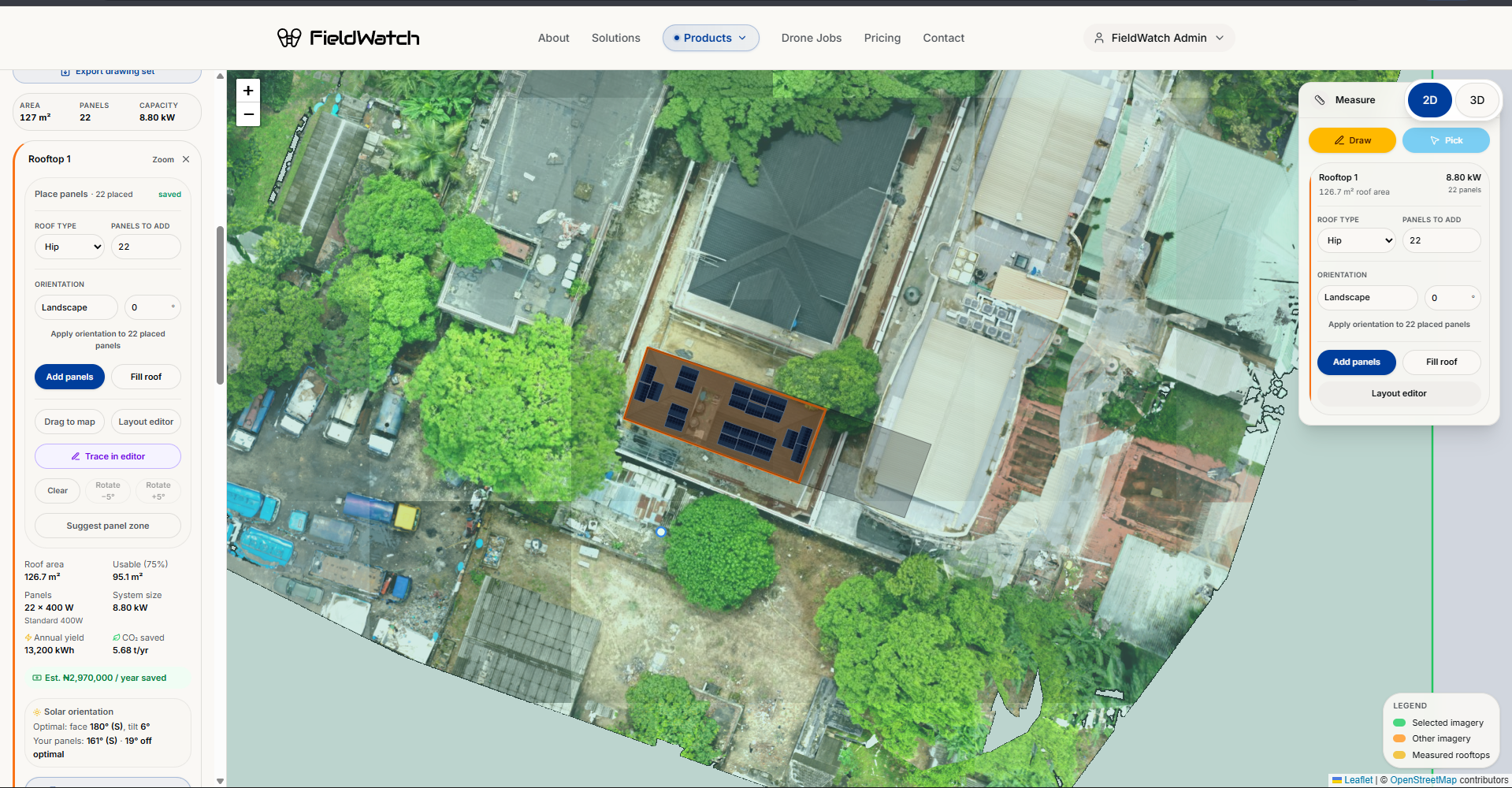
Task: Open the Pricing page
Action: 882,38
